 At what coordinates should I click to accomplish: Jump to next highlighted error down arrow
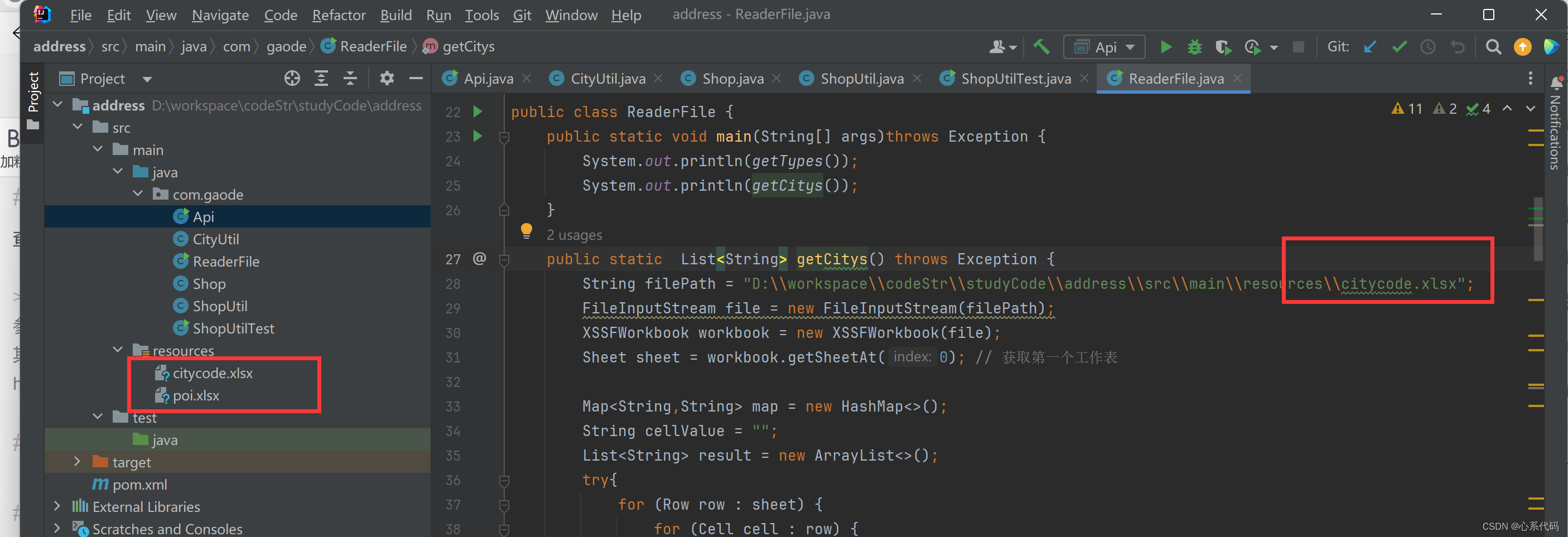[1530, 108]
